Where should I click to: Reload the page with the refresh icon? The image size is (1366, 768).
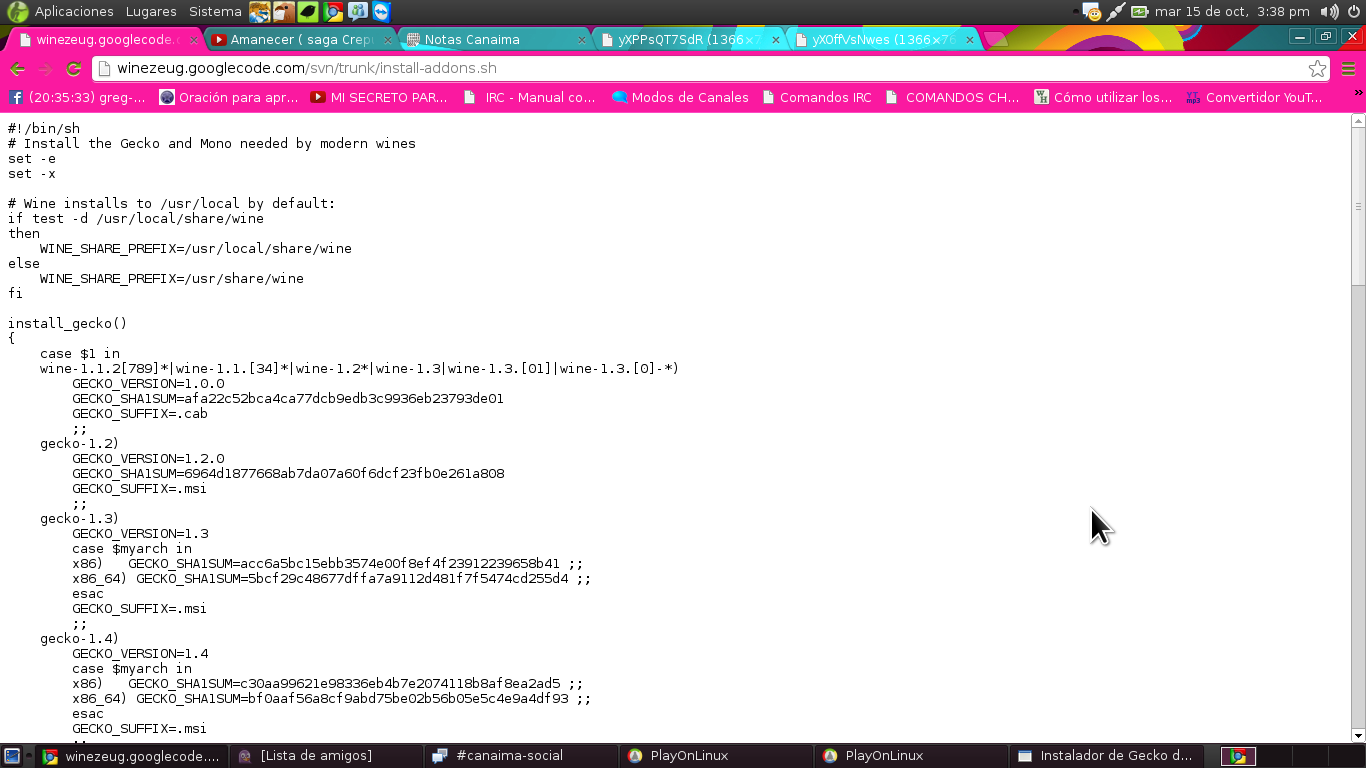pos(73,69)
